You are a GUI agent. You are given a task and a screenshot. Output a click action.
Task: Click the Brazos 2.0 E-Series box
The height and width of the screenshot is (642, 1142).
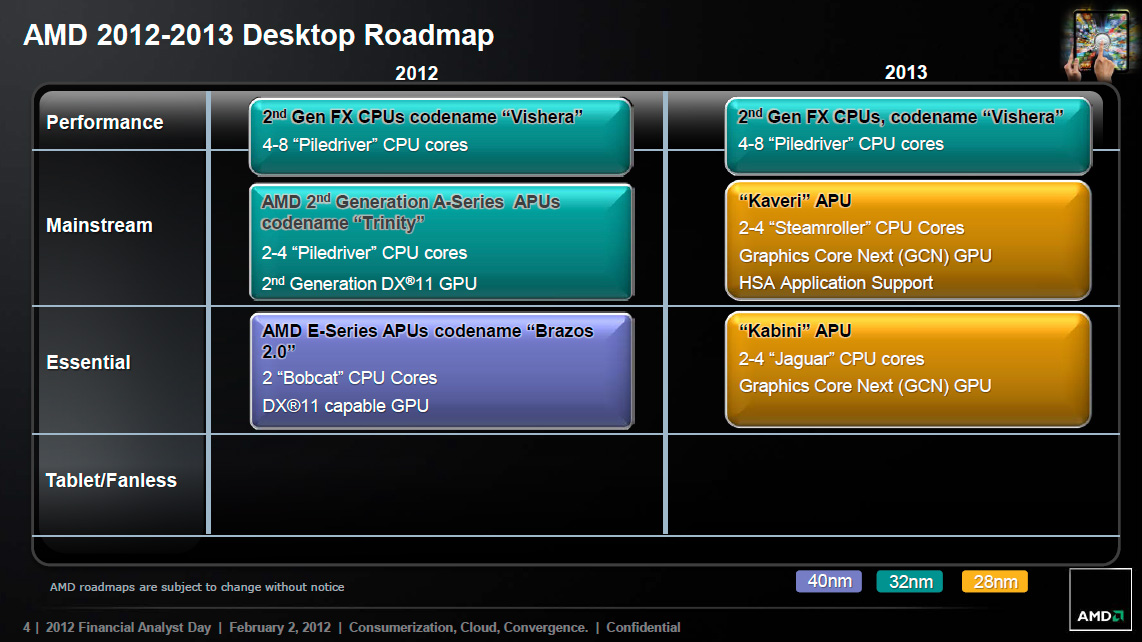(441, 371)
